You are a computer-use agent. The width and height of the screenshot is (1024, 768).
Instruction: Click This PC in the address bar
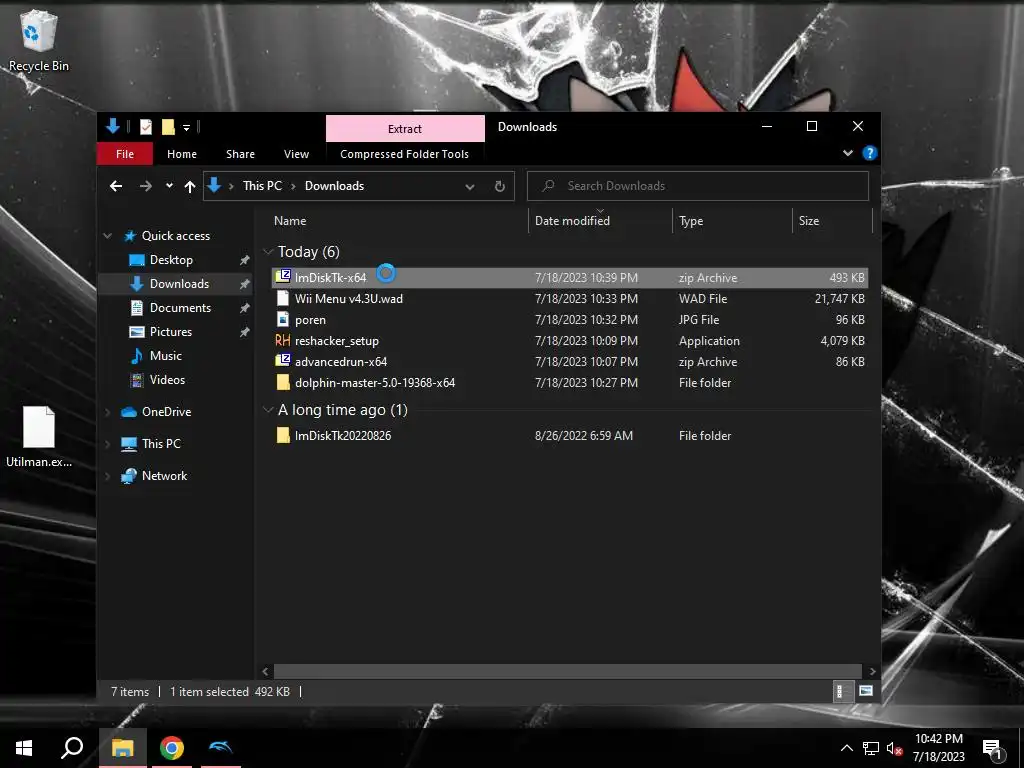[263, 186]
